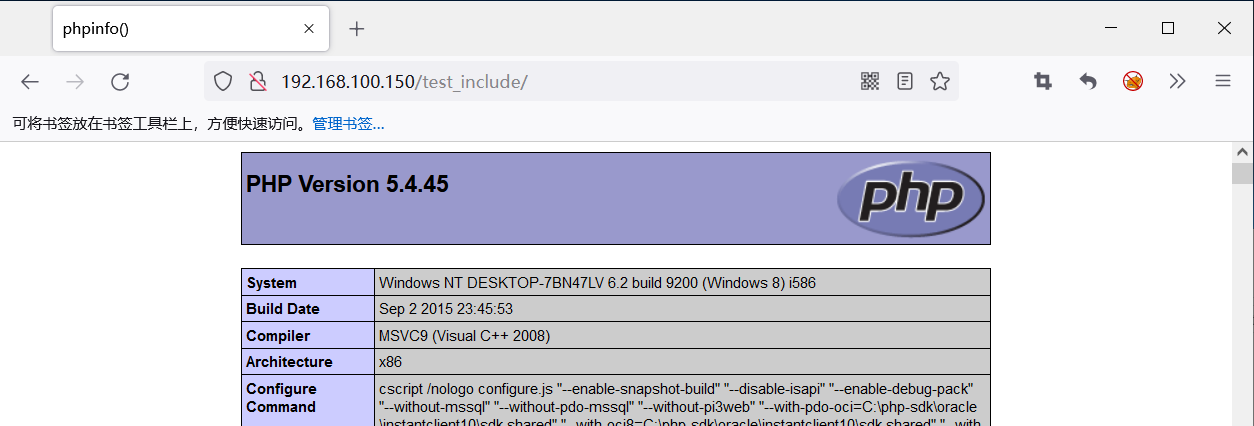Click the insecure connection padlock icon

point(257,82)
